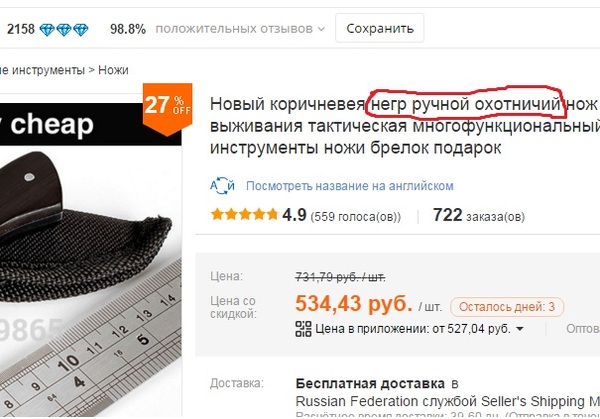The image size is (600, 419).
Task: Open the Ножи breadcrumb category
Action: click(113, 70)
